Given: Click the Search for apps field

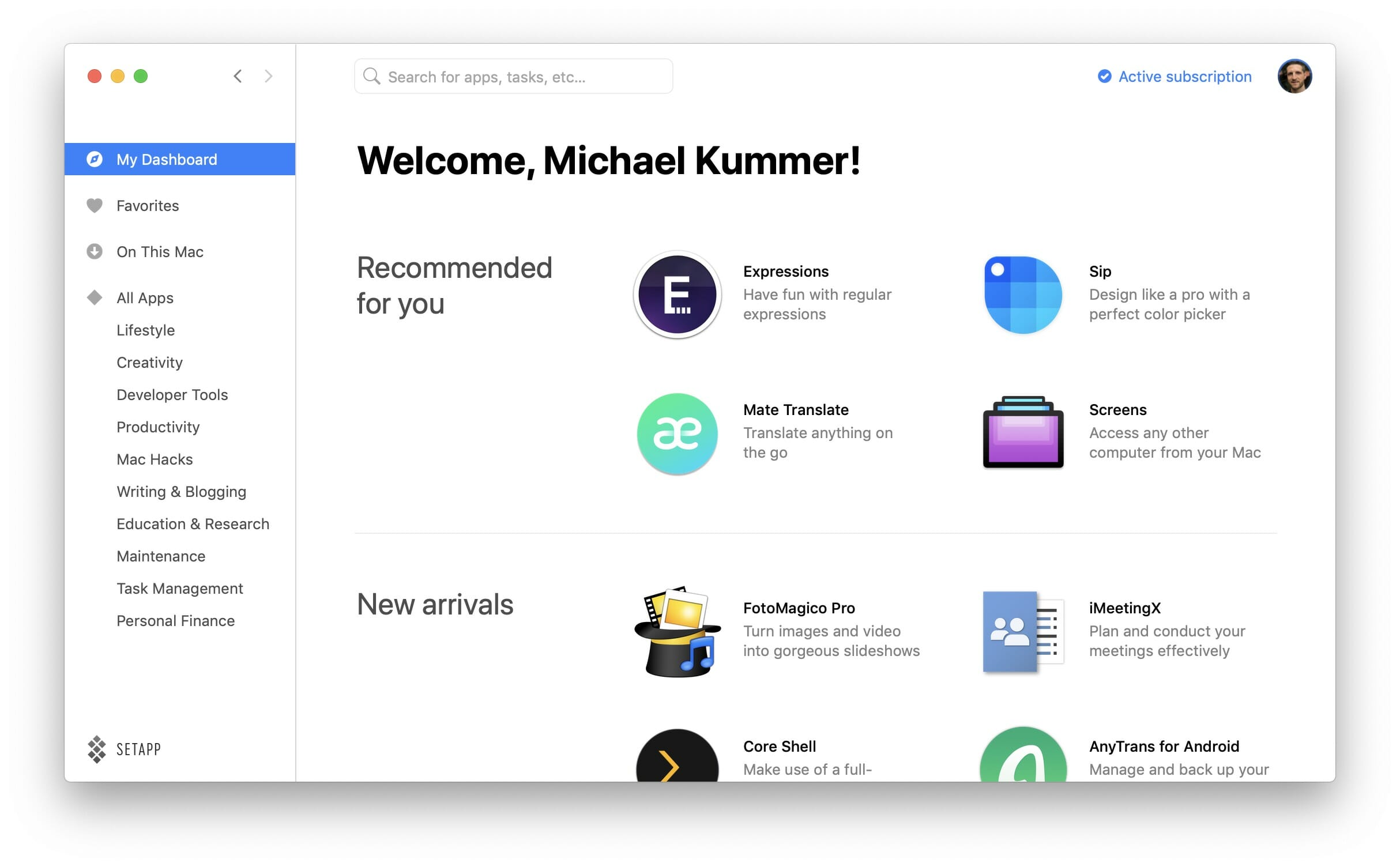Looking at the screenshot, I should (513, 75).
